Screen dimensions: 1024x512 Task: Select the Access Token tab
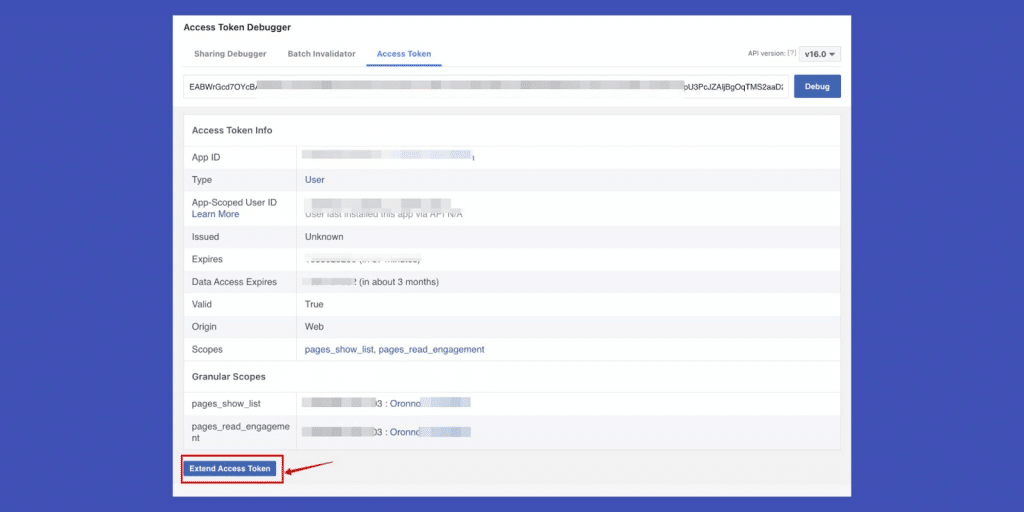tap(404, 54)
